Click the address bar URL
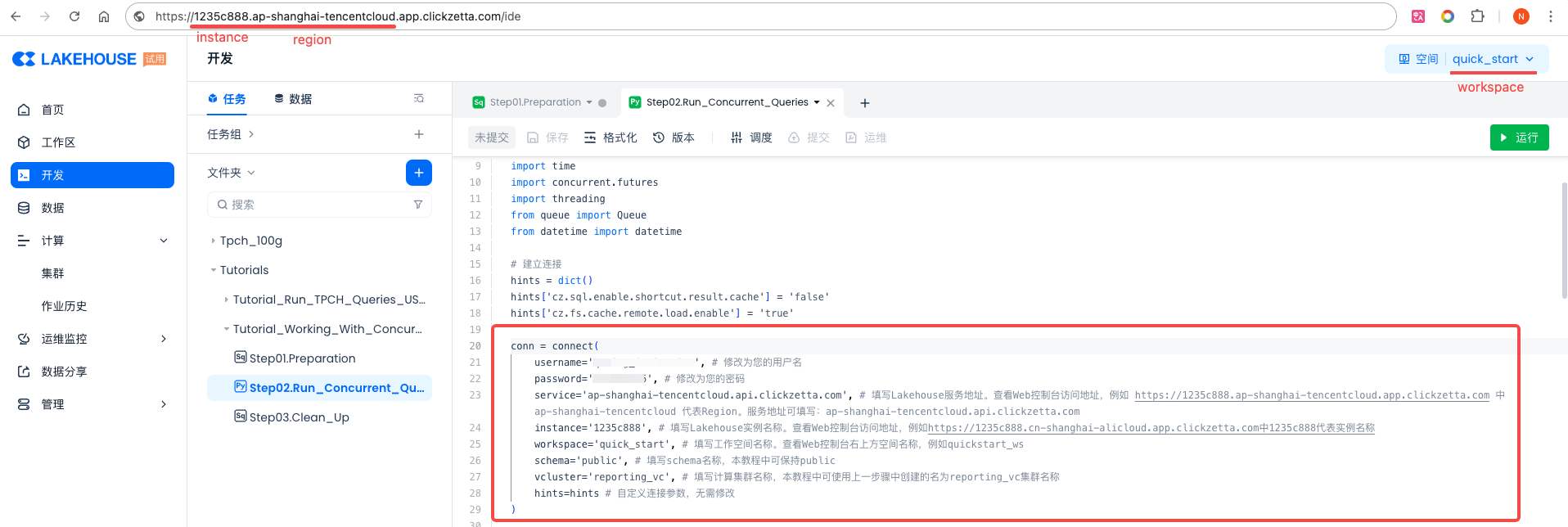 tap(338, 16)
